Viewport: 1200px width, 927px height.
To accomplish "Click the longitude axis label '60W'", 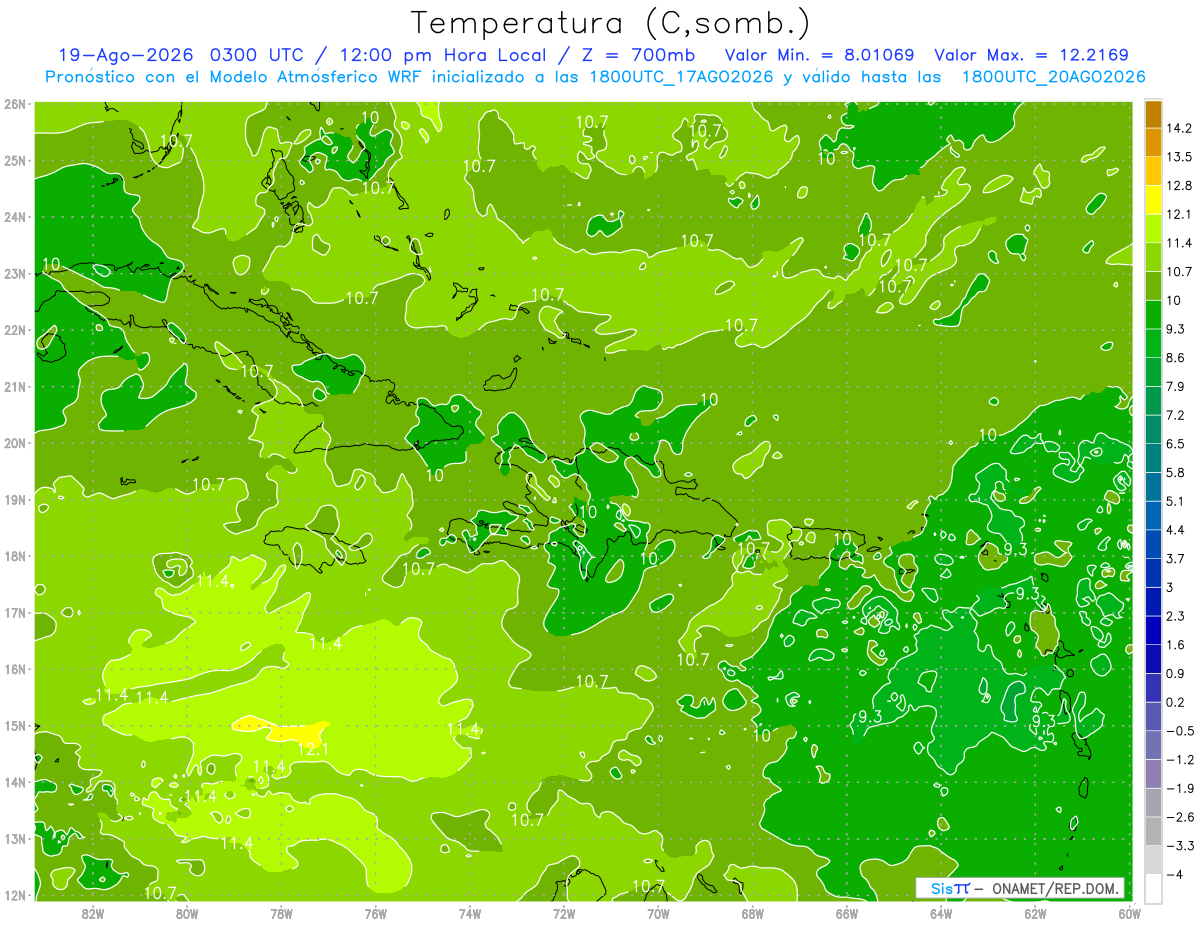I will (1129, 913).
